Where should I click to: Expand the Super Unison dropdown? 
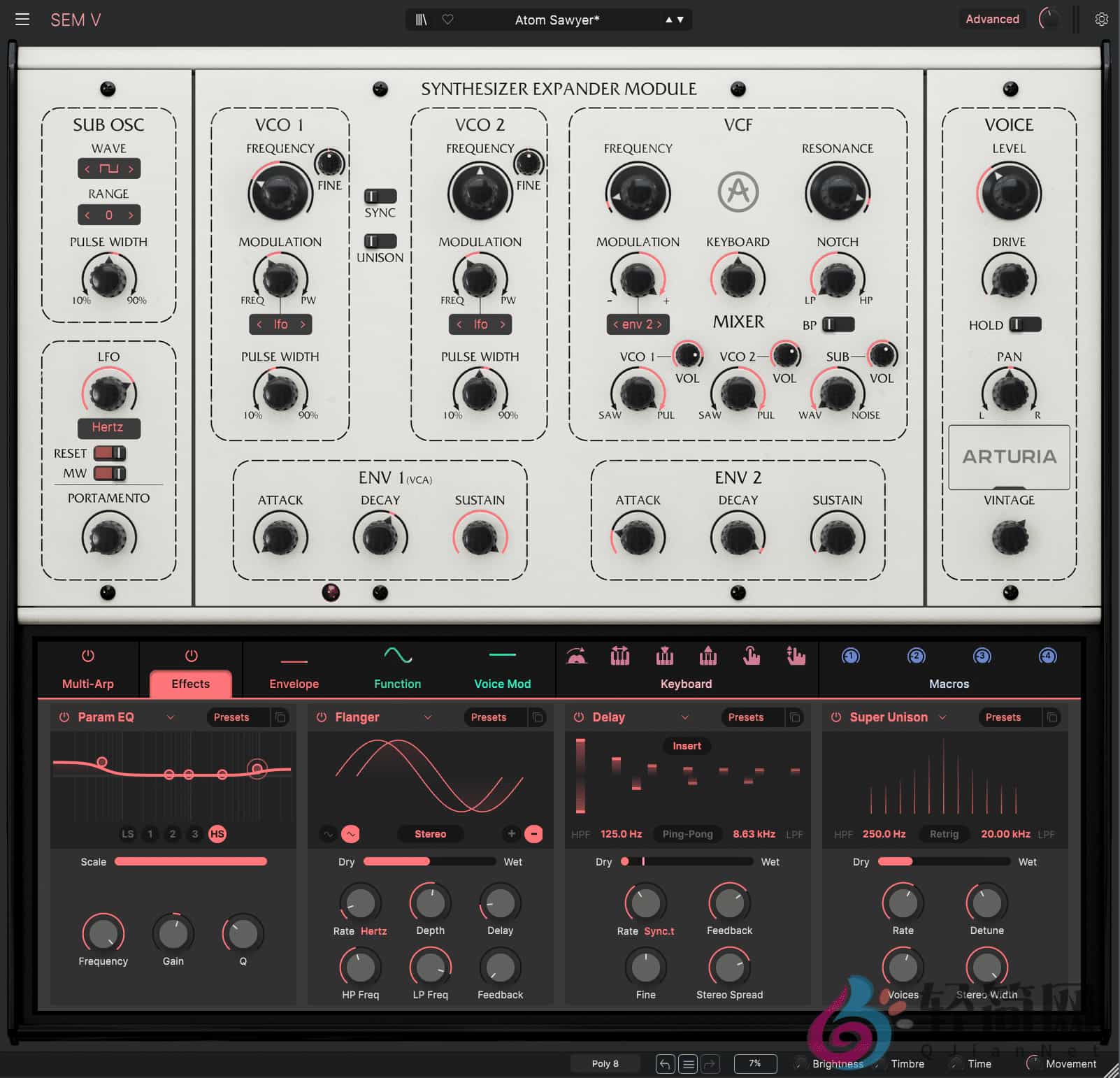tap(943, 717)
